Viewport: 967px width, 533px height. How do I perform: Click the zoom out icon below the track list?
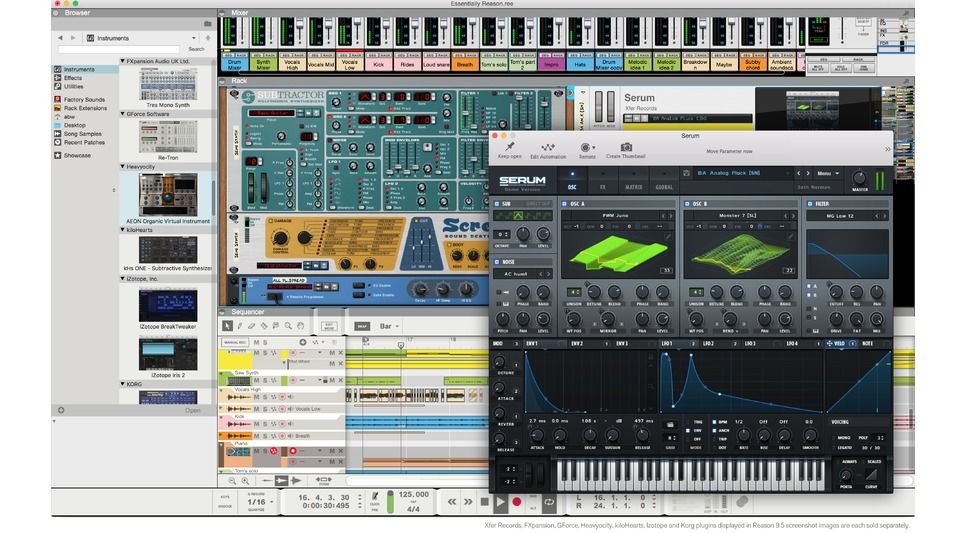[x=232, y=481]
